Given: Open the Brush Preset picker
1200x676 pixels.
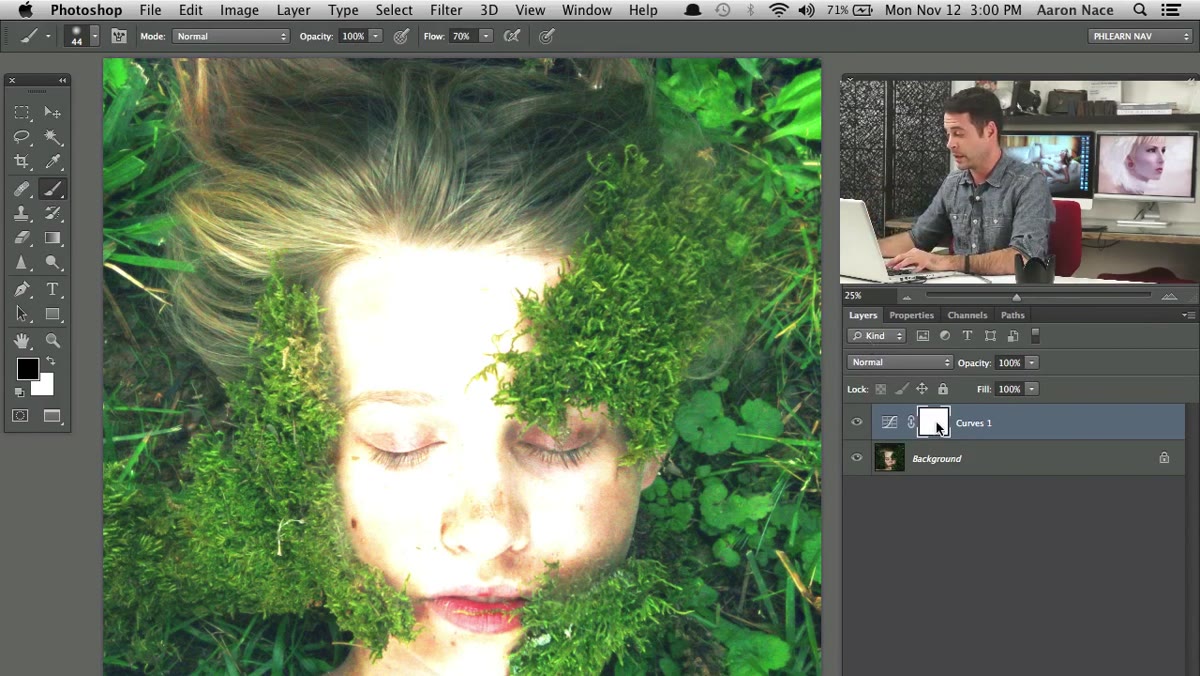Looking at the screenshot, I should click(x=83, y=36).
